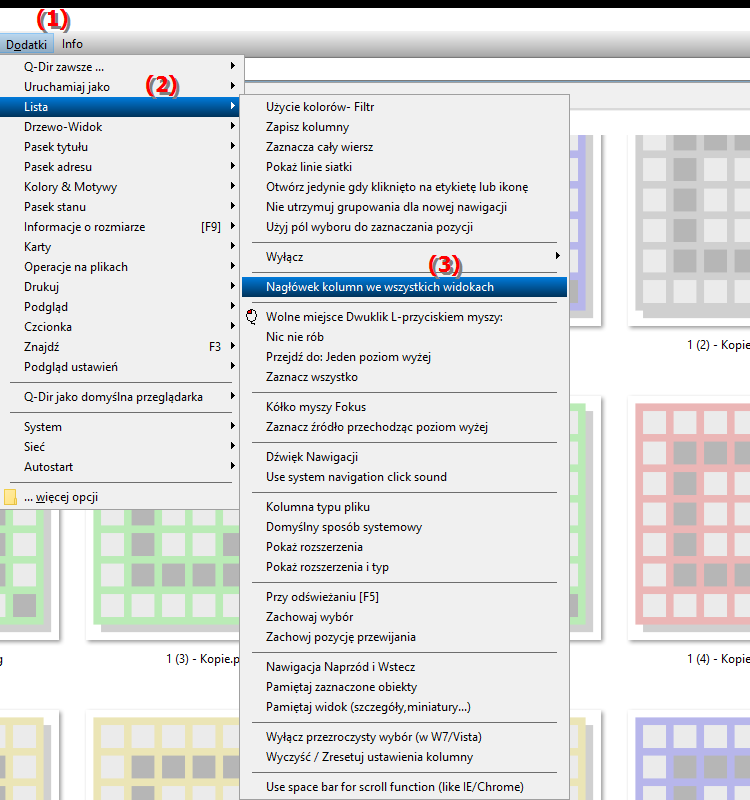The height and width of the screenshot is (800, 750).
Task: Toggle Otwórz jedynie gdy kliknięto na etykietę
Action: [x=404, y=187]
